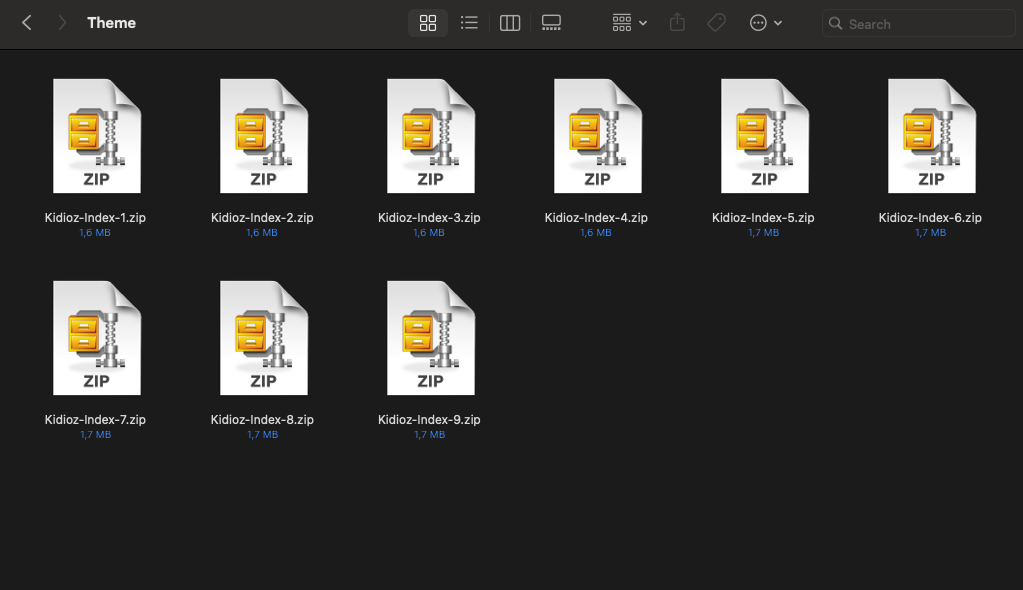
Task: Click the Kidioz-Index-5.zip file name
Action: coord(763,218)
